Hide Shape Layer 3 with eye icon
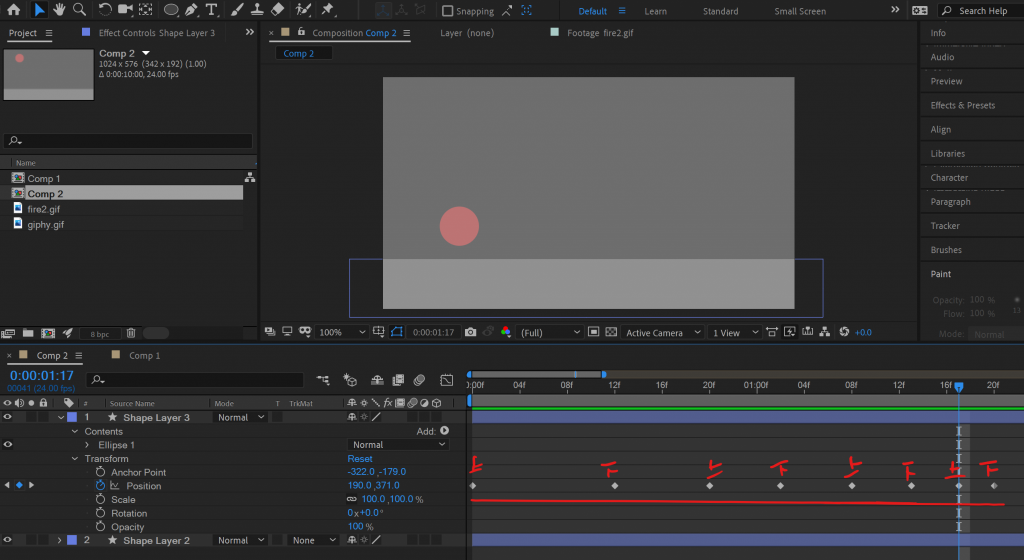Viewport: 1024px width, 560px height. pos(8,417)
